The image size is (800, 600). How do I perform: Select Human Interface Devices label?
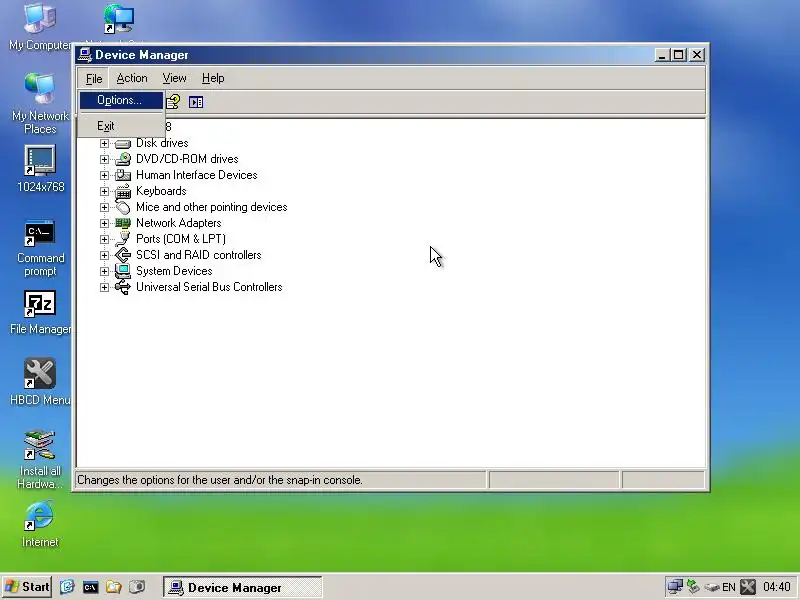[196, 175]
